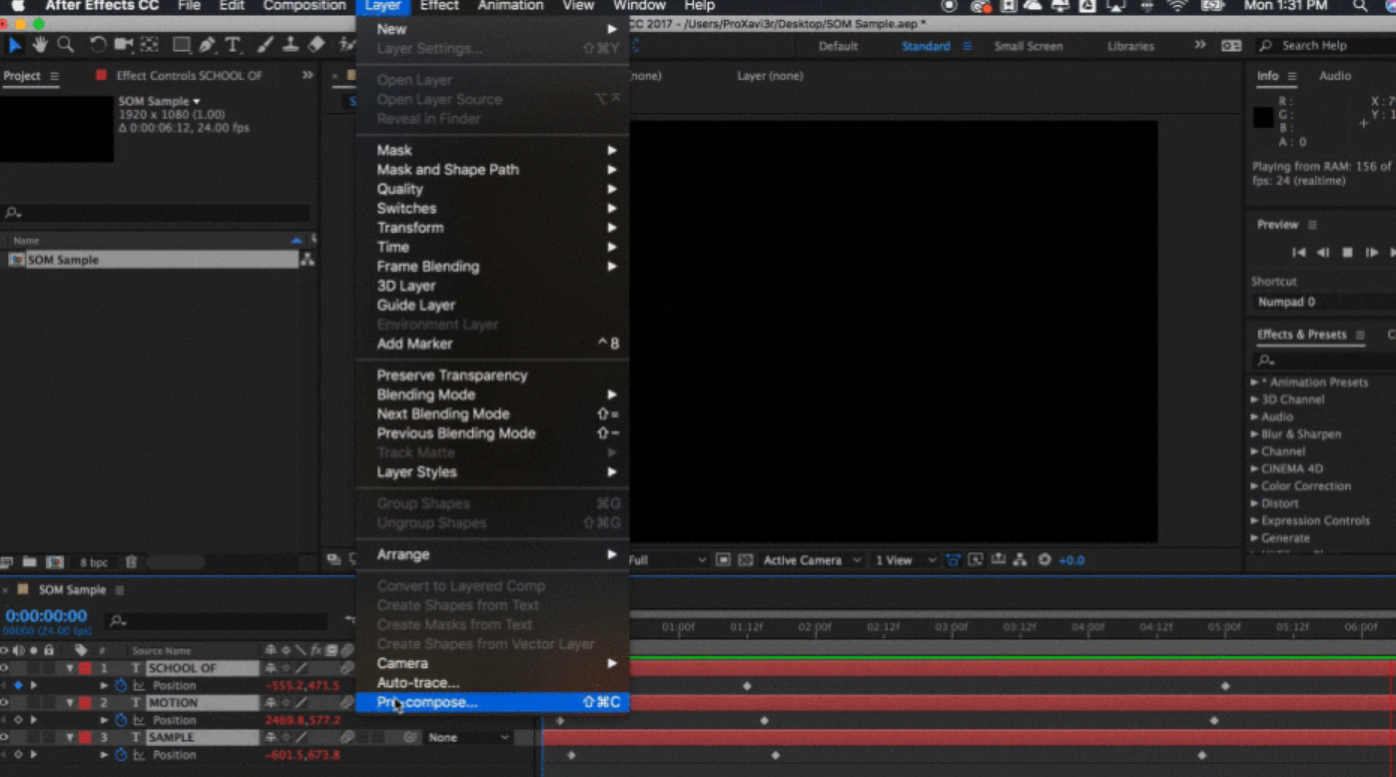Viewport: 1396px width, 777px height.
Task: Click the flowchart icon beside SOM Sample item
Action: 307,260
